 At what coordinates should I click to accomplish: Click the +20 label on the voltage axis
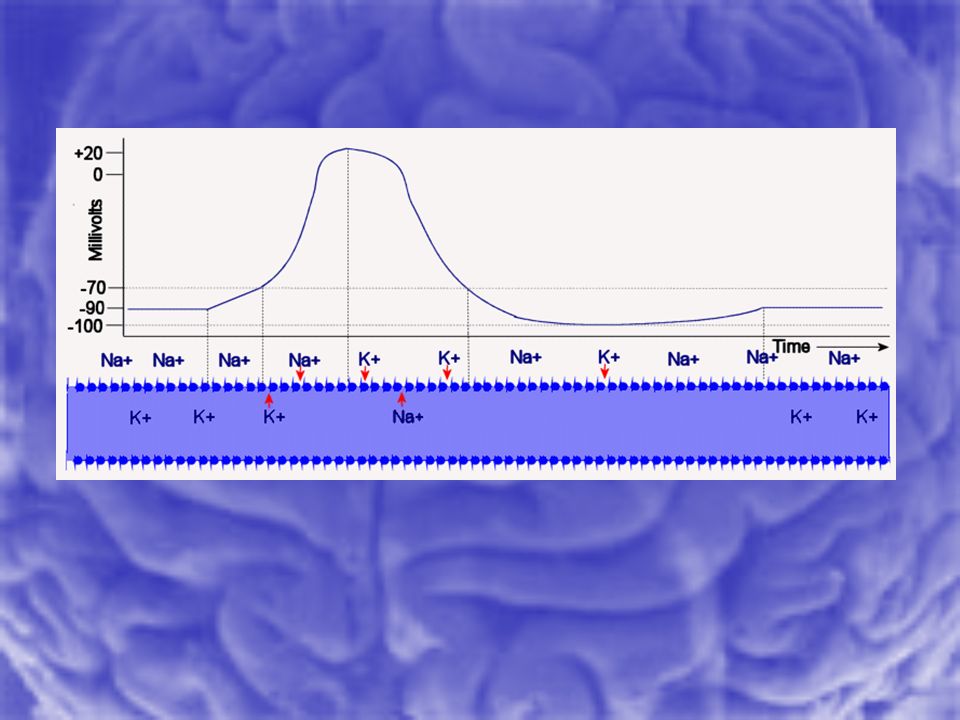tap(88, 153)
